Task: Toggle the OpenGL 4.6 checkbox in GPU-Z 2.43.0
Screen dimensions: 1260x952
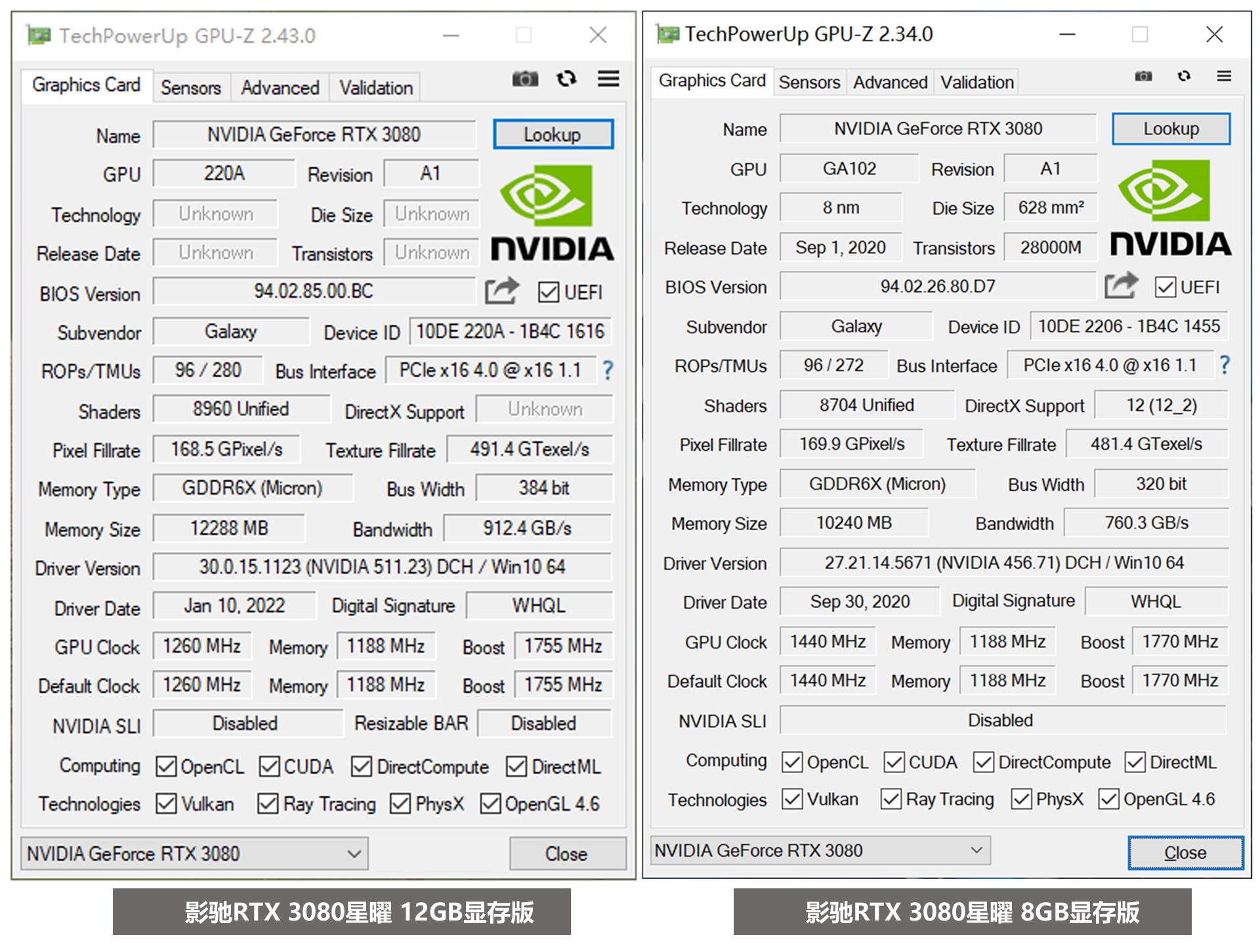Action: tap(490, 803)
